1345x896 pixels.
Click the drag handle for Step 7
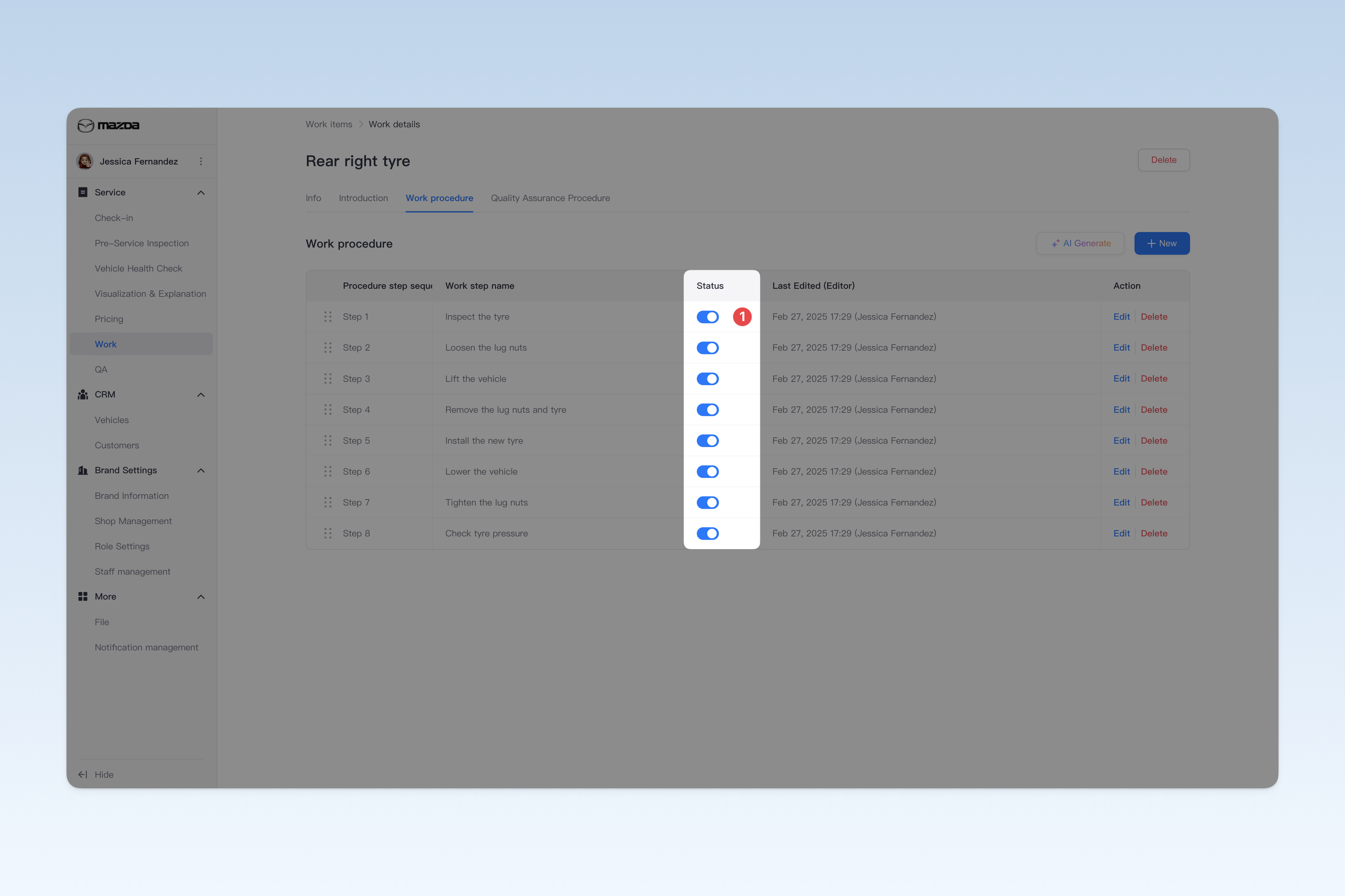(x=328, y=502)
